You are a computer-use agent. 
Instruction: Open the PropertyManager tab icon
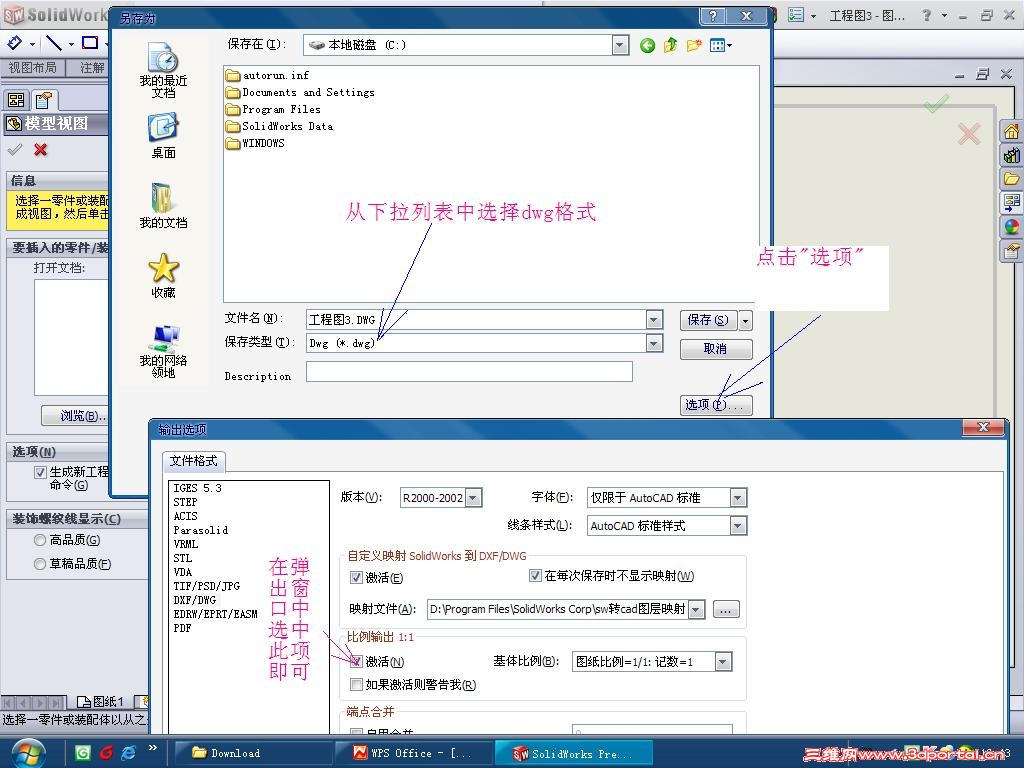pyautogui.click(x=44, y=100)
